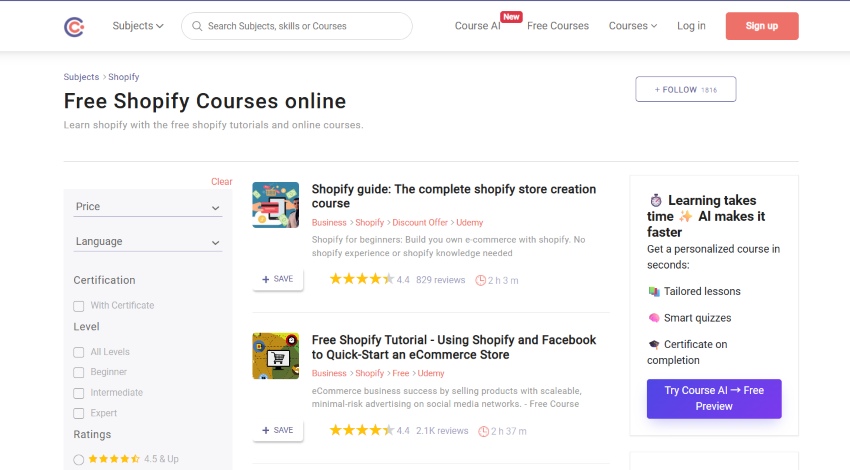Click the Shopify tag under the Shopify guide course
850x470 pixels.
point(370,223)
